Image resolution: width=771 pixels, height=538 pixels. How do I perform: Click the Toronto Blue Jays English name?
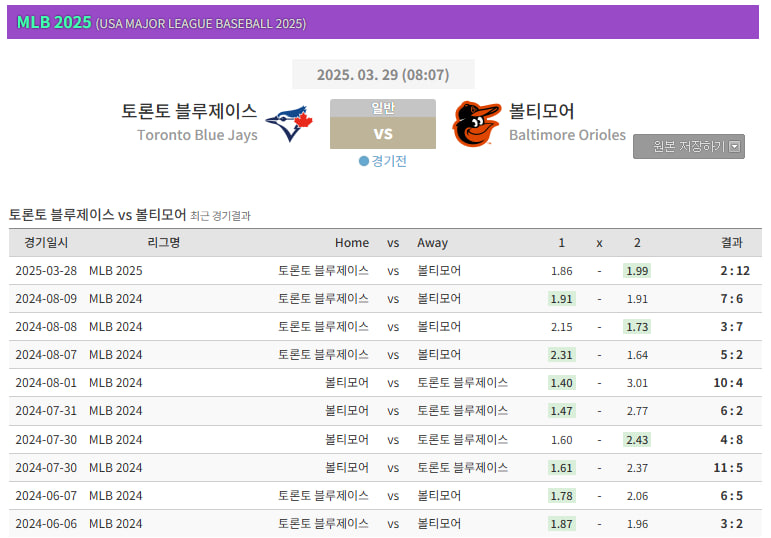[x=197, y=135]
